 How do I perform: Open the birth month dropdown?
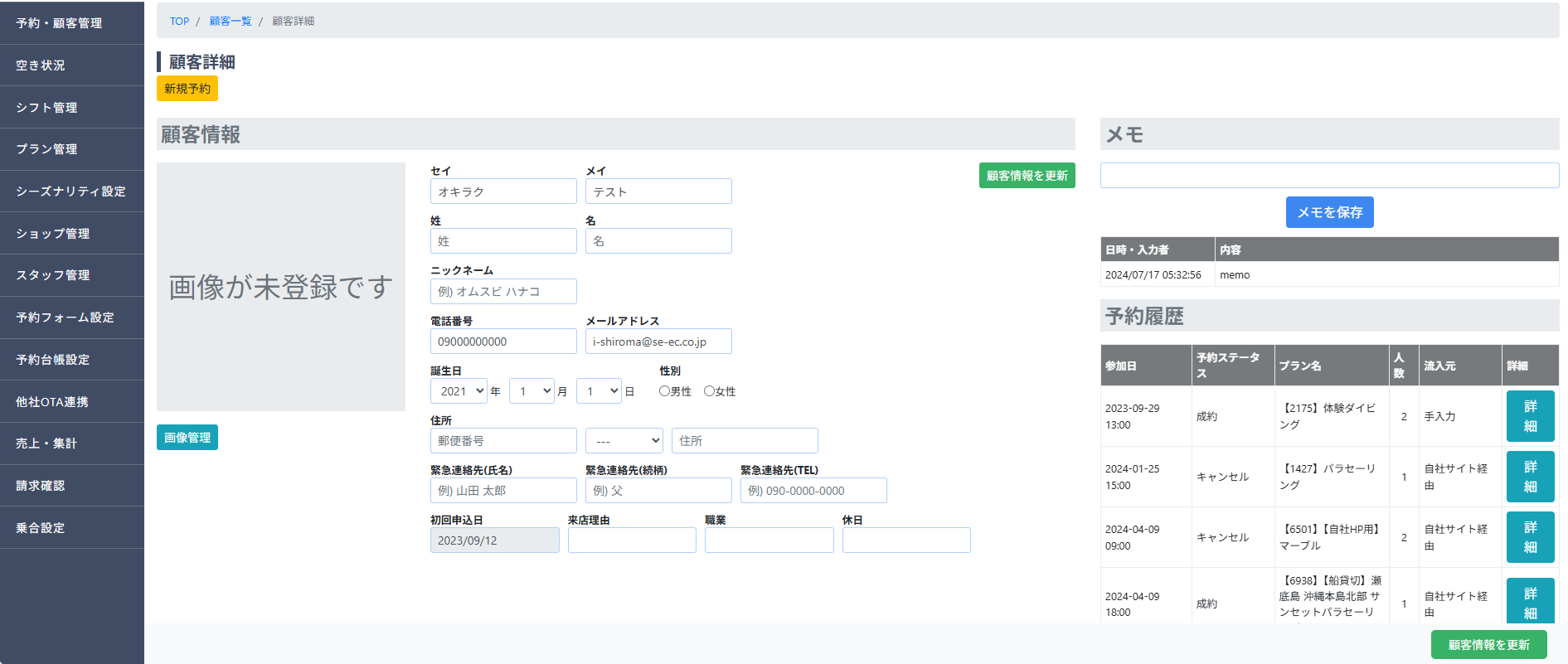pyautogui.click(x=531, y=391)
